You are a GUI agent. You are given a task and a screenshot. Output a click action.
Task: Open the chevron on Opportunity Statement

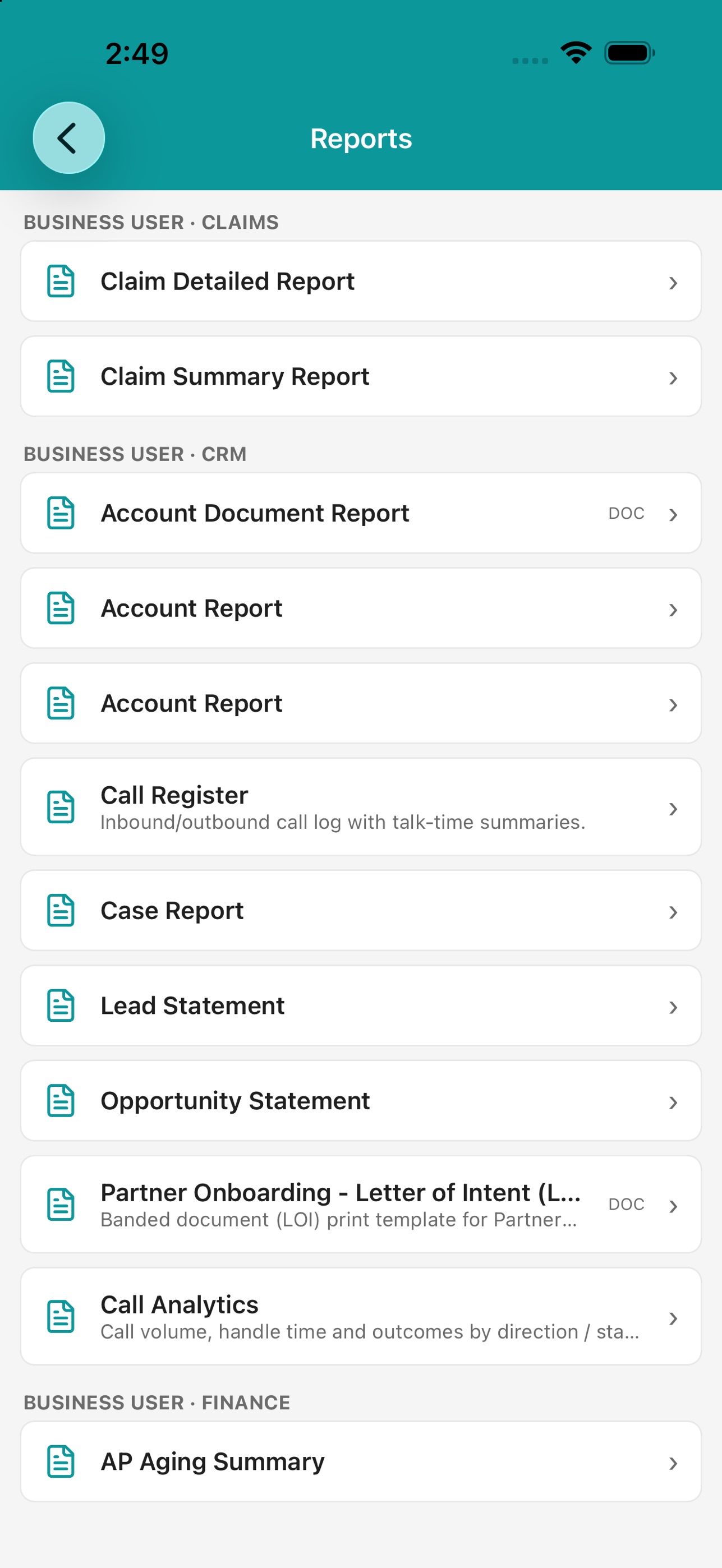[x=673, y=1103]
